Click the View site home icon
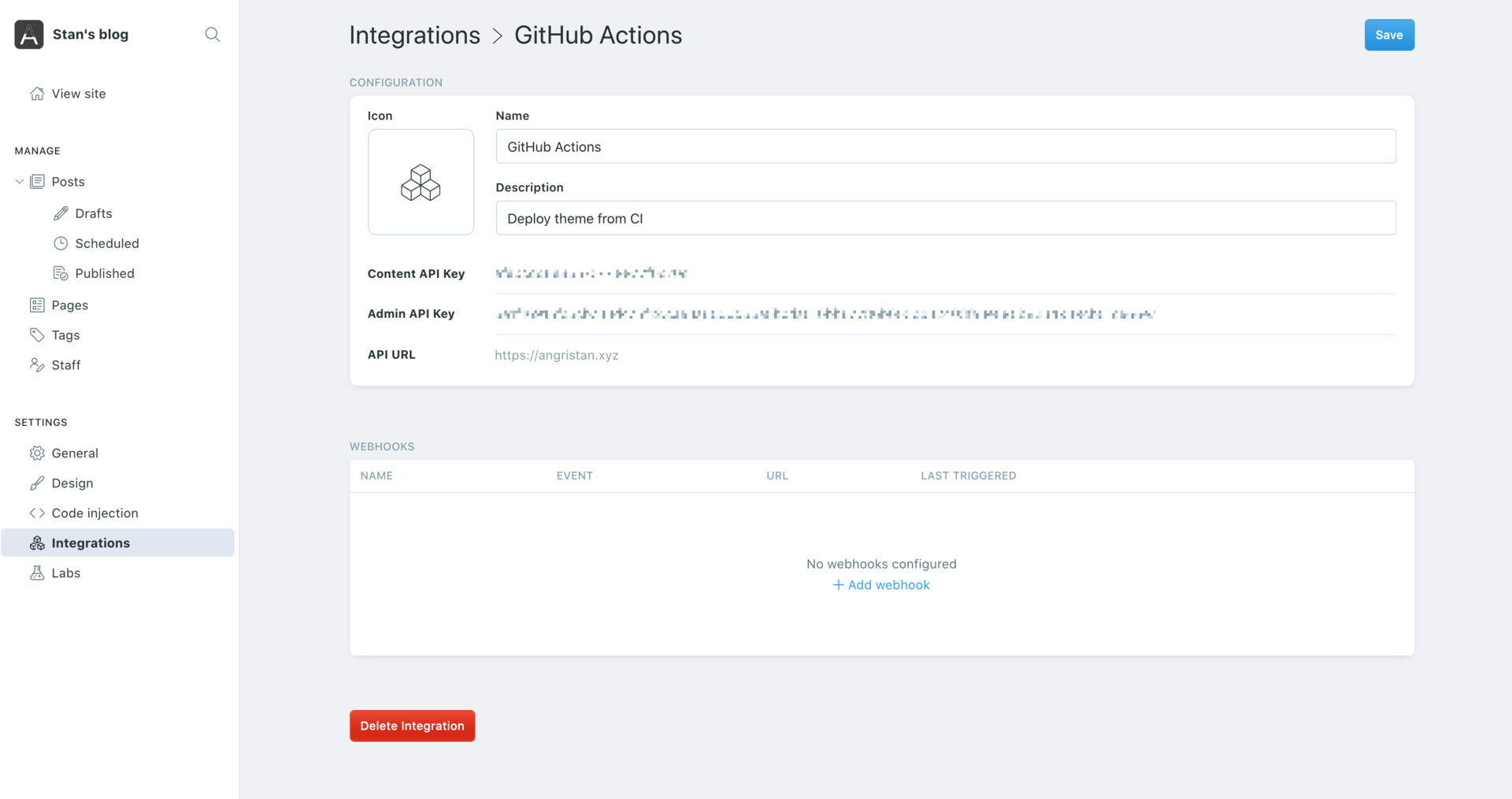The height and width of the screenshot is (799, 1512). (37, 93)
